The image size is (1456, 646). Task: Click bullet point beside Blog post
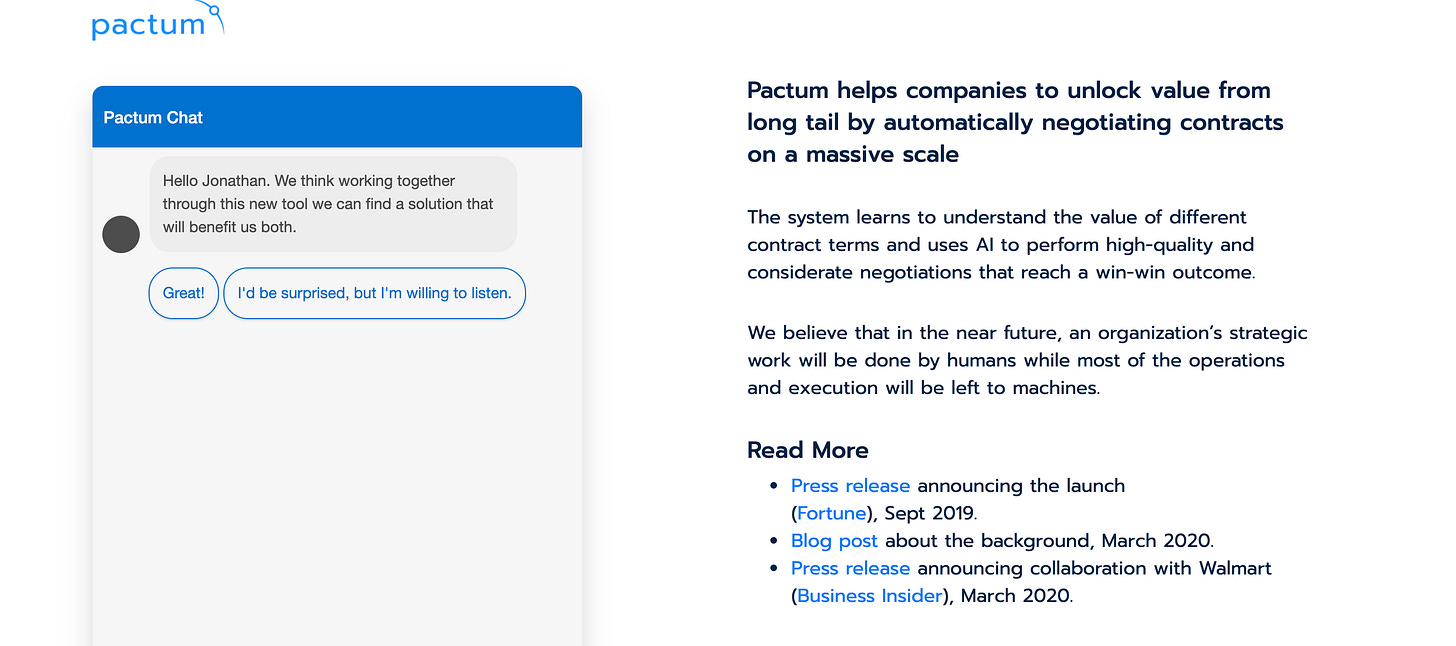774,541
